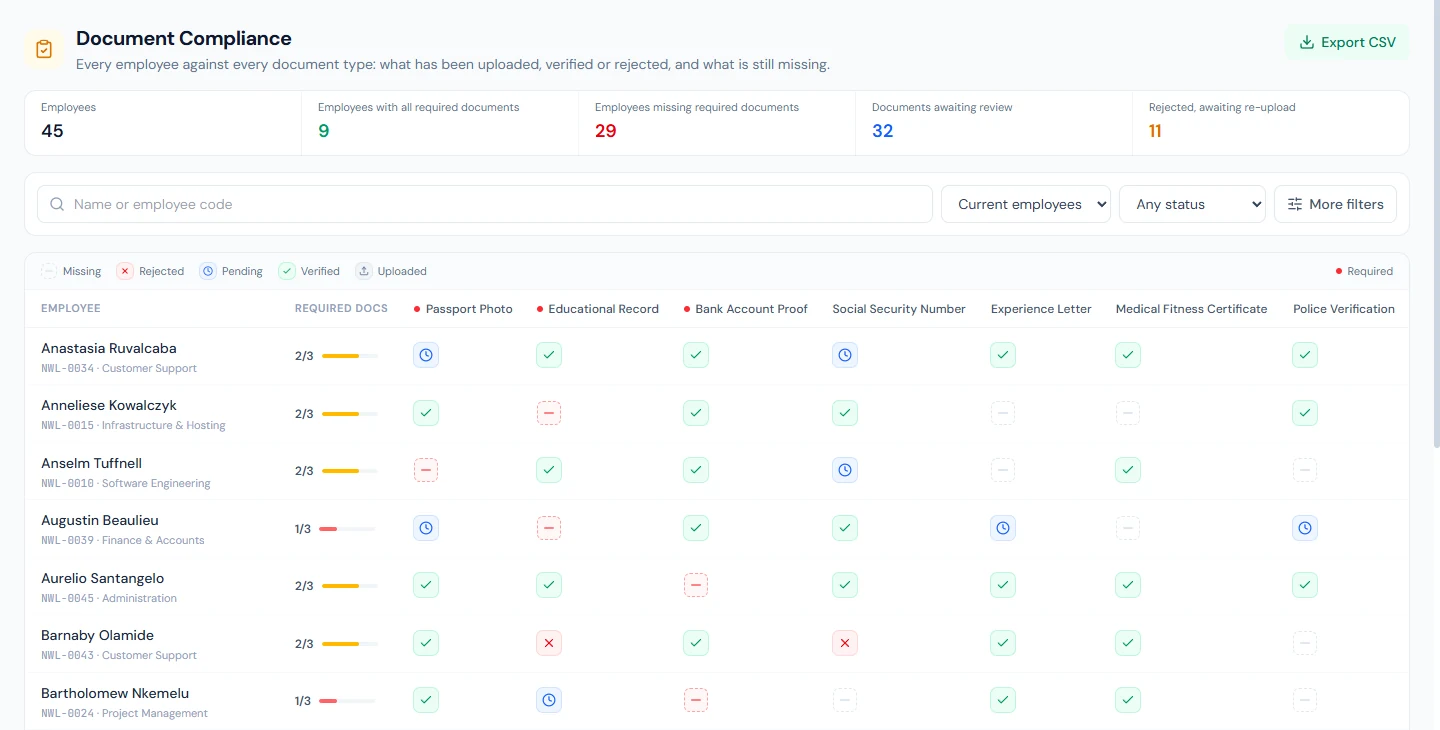The width and height of the screenshot is (1440, 730).
Task: Select employee Anselm Tuffnell
Action: click(92, 463)
